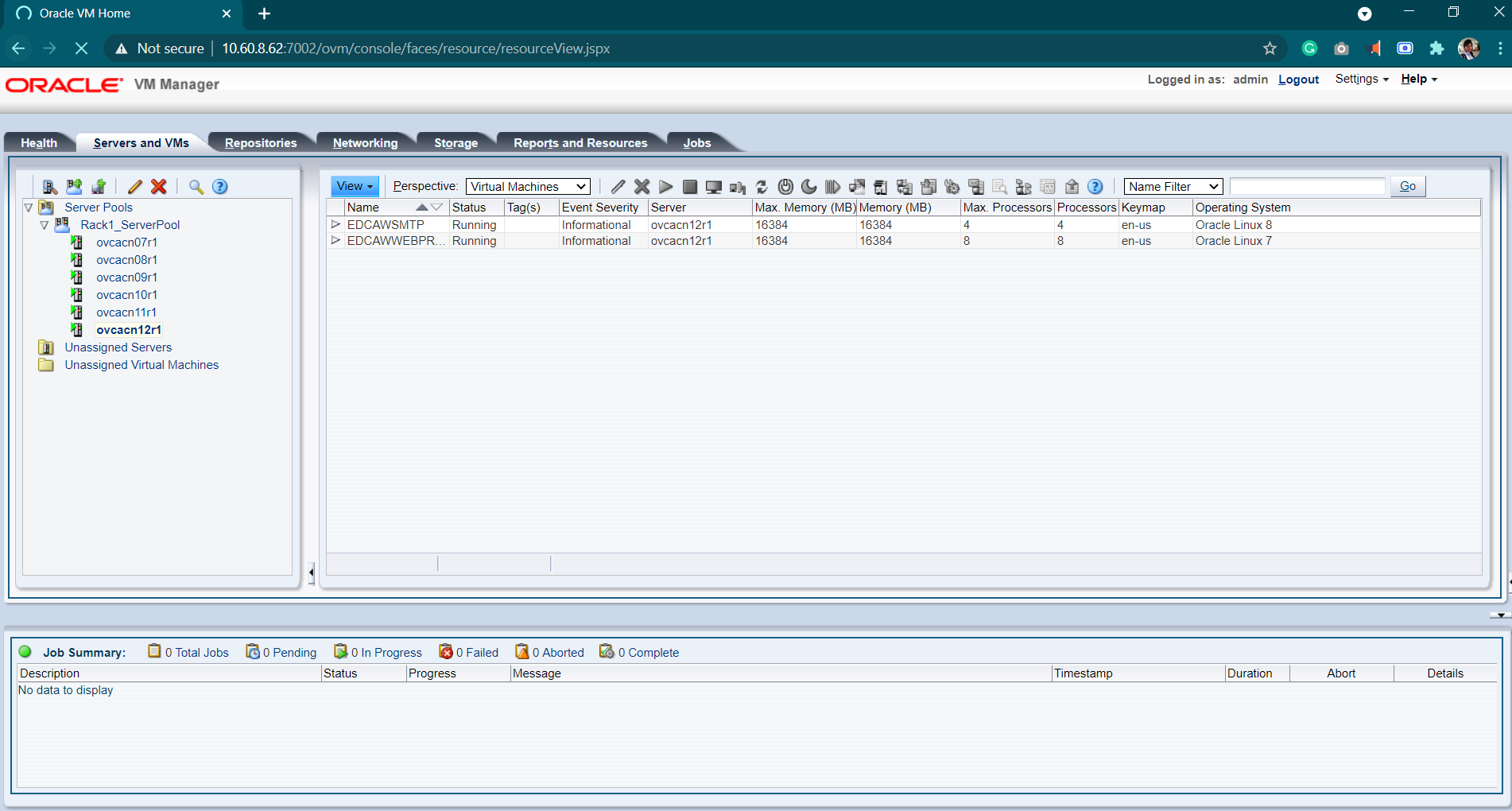The width and height of the screenshot is (1512, 811).
Task: Click the Go button
Action: tap(1408, 186)
